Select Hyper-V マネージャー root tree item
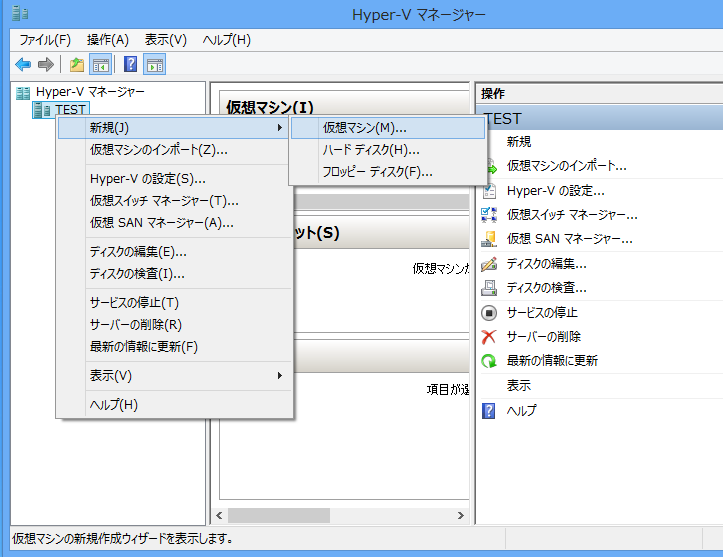This screenshot has height=557, width=723. [90, 92]
